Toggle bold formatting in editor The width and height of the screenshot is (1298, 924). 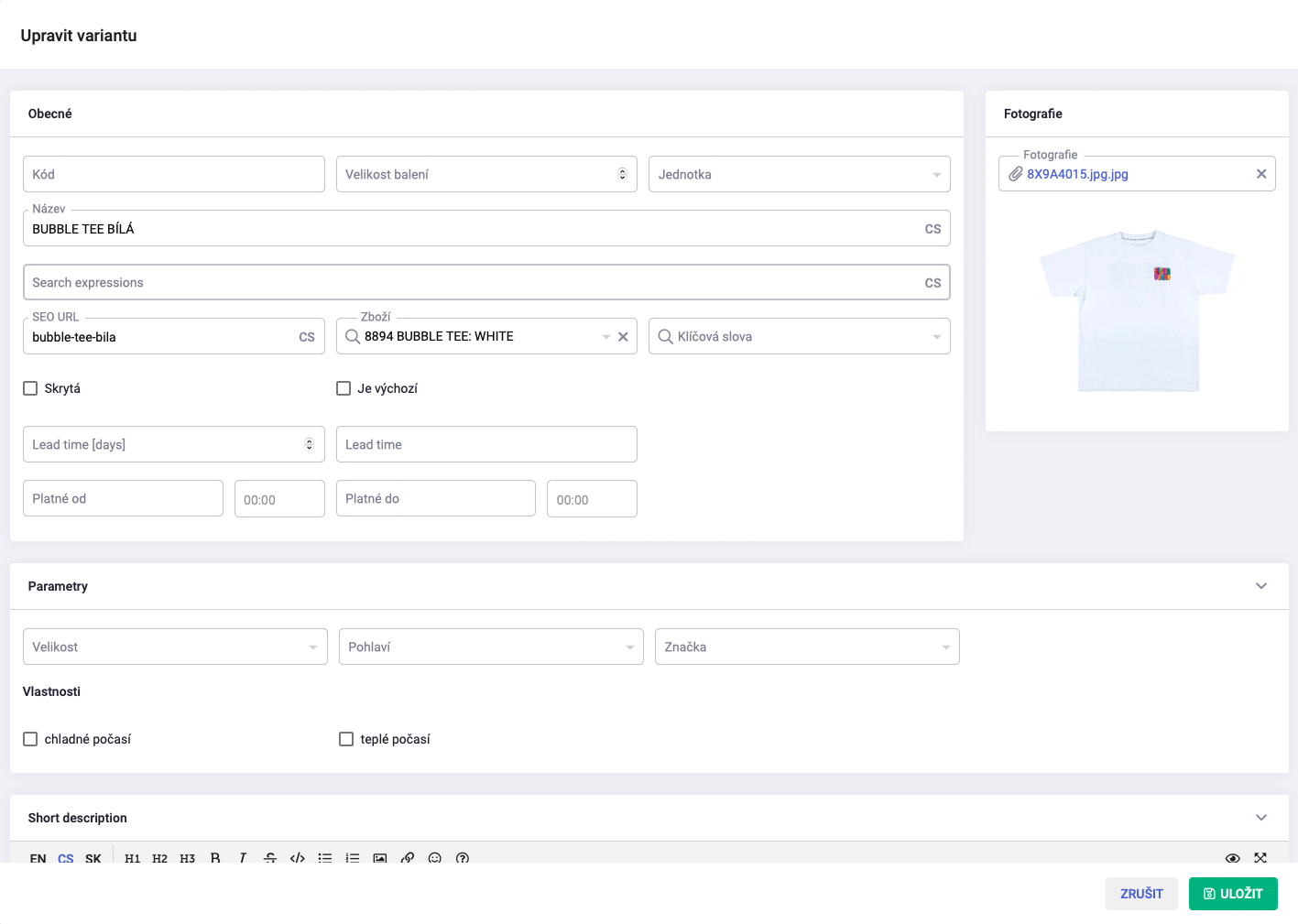point(215,858)
